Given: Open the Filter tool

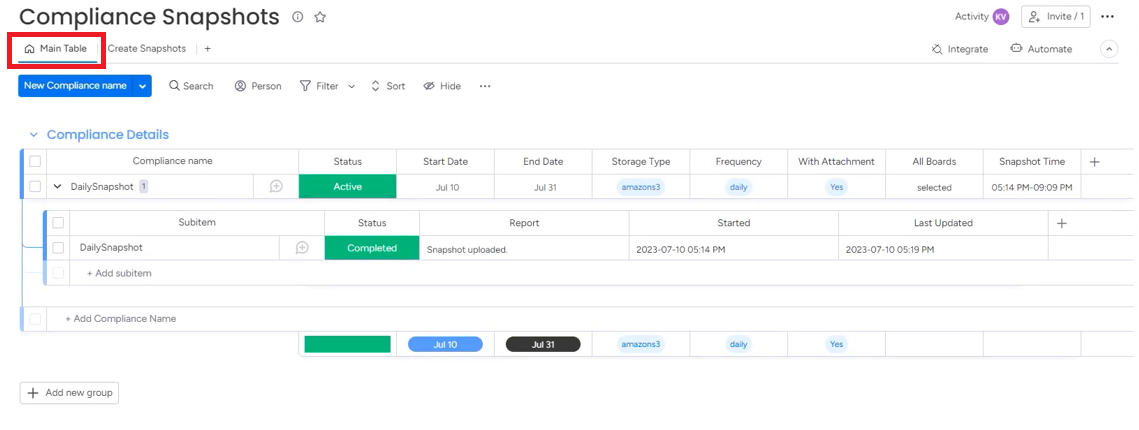Looking at the screenshot, I should pos(319,86).
